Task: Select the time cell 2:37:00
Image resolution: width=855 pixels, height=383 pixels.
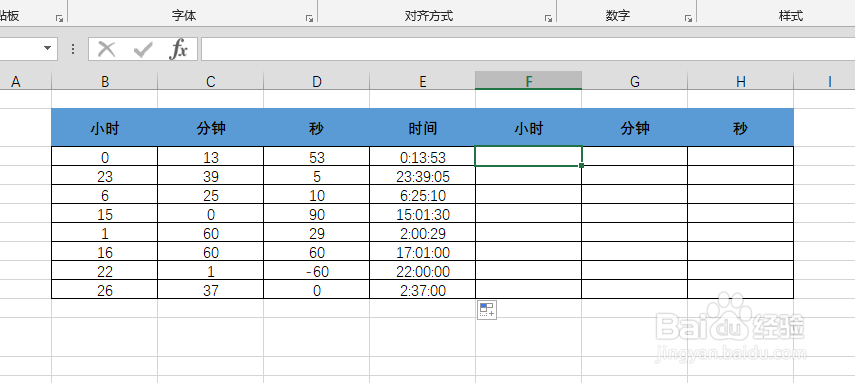Action: [423, 290]
